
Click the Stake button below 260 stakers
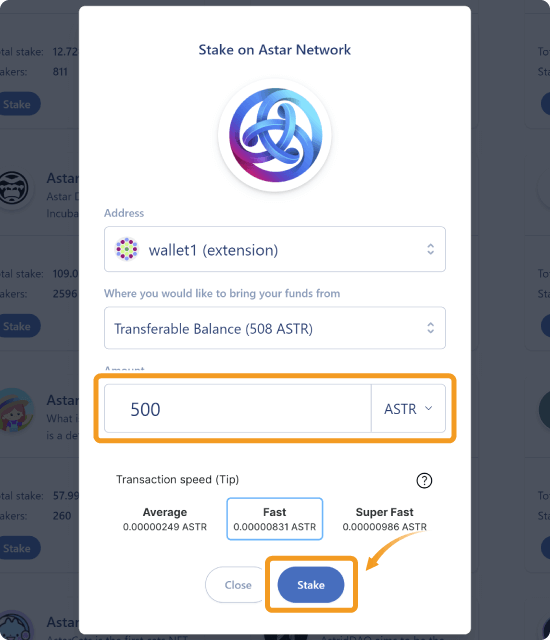point(18,548)
